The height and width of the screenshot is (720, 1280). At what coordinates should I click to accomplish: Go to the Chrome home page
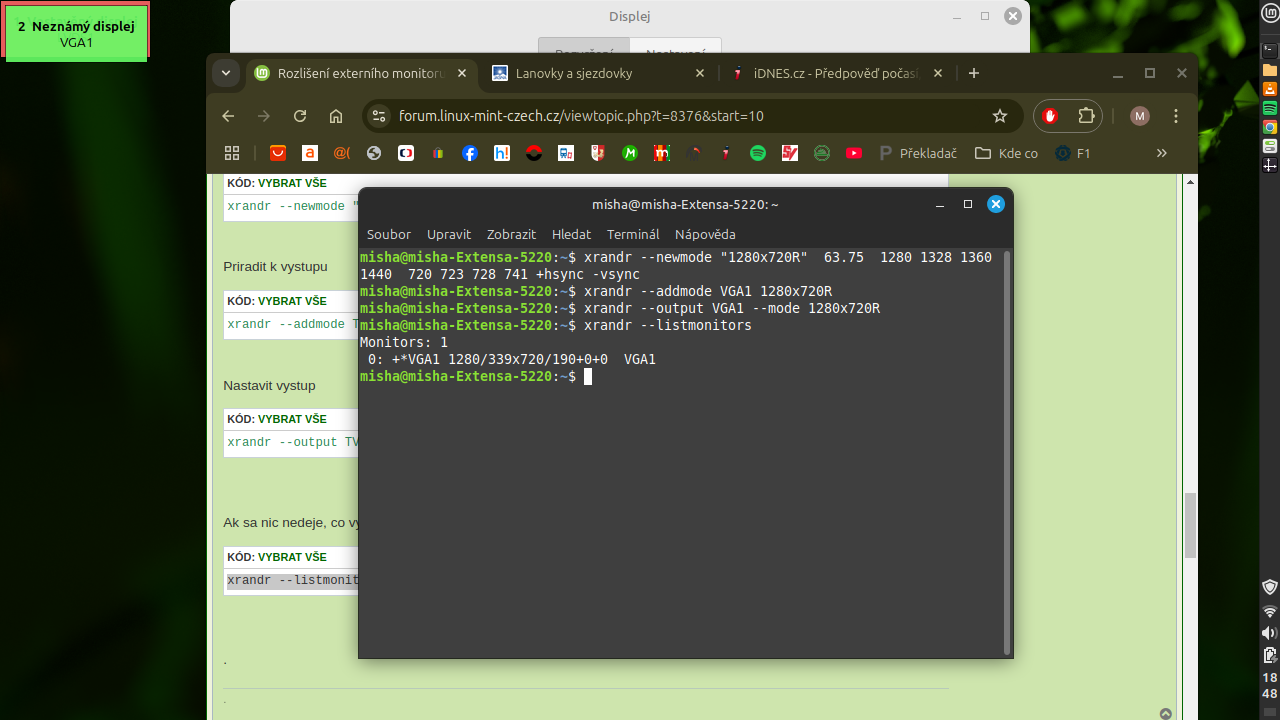(x=336, y=116)
